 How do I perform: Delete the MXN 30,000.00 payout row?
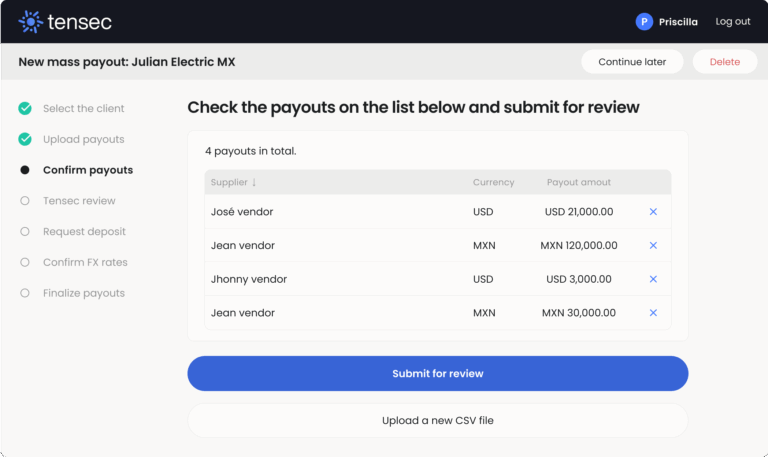[x=653, y=313]
